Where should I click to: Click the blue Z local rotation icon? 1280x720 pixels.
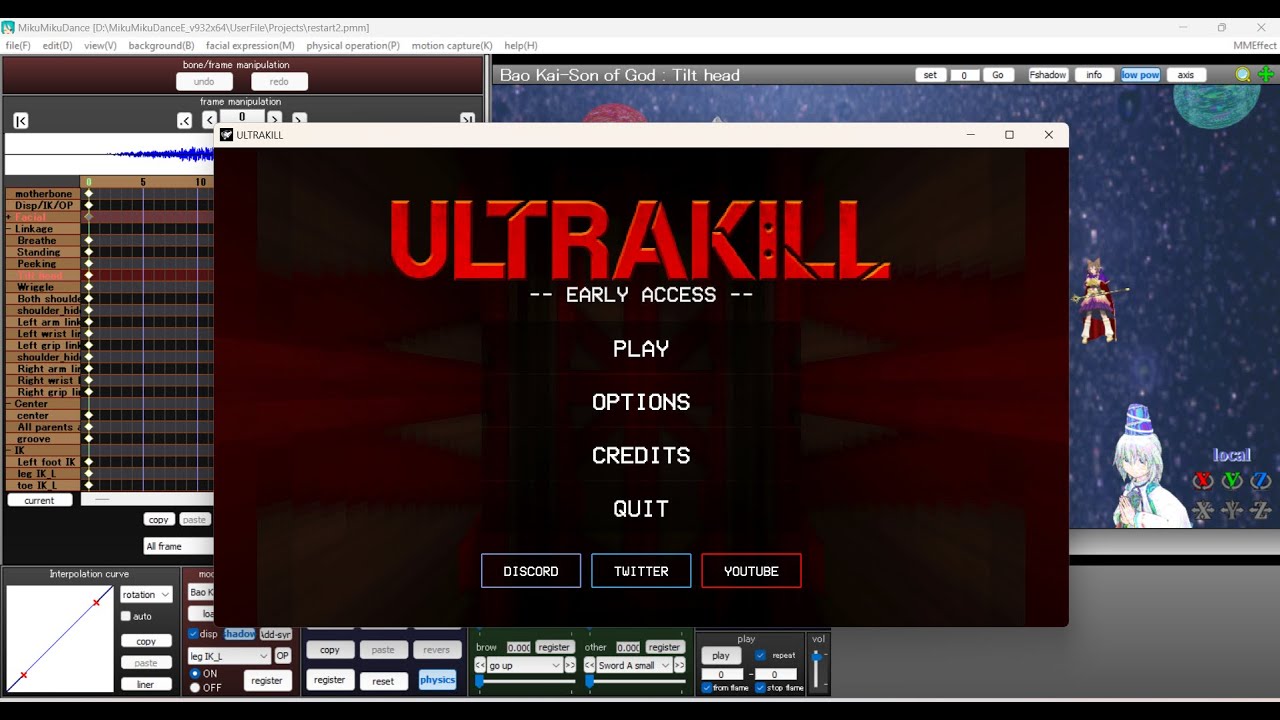pos(1261,481)
